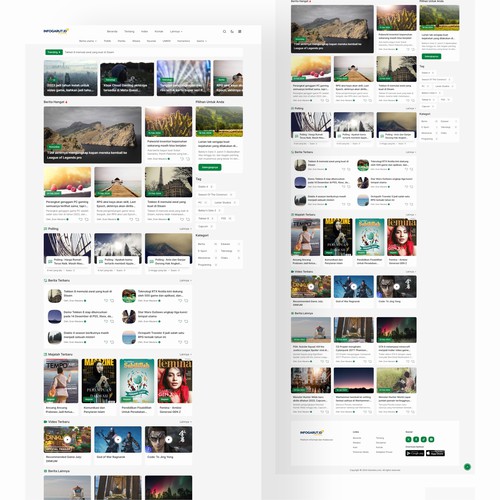Expand Lainnya beside the Polling heading, left page

185,229
